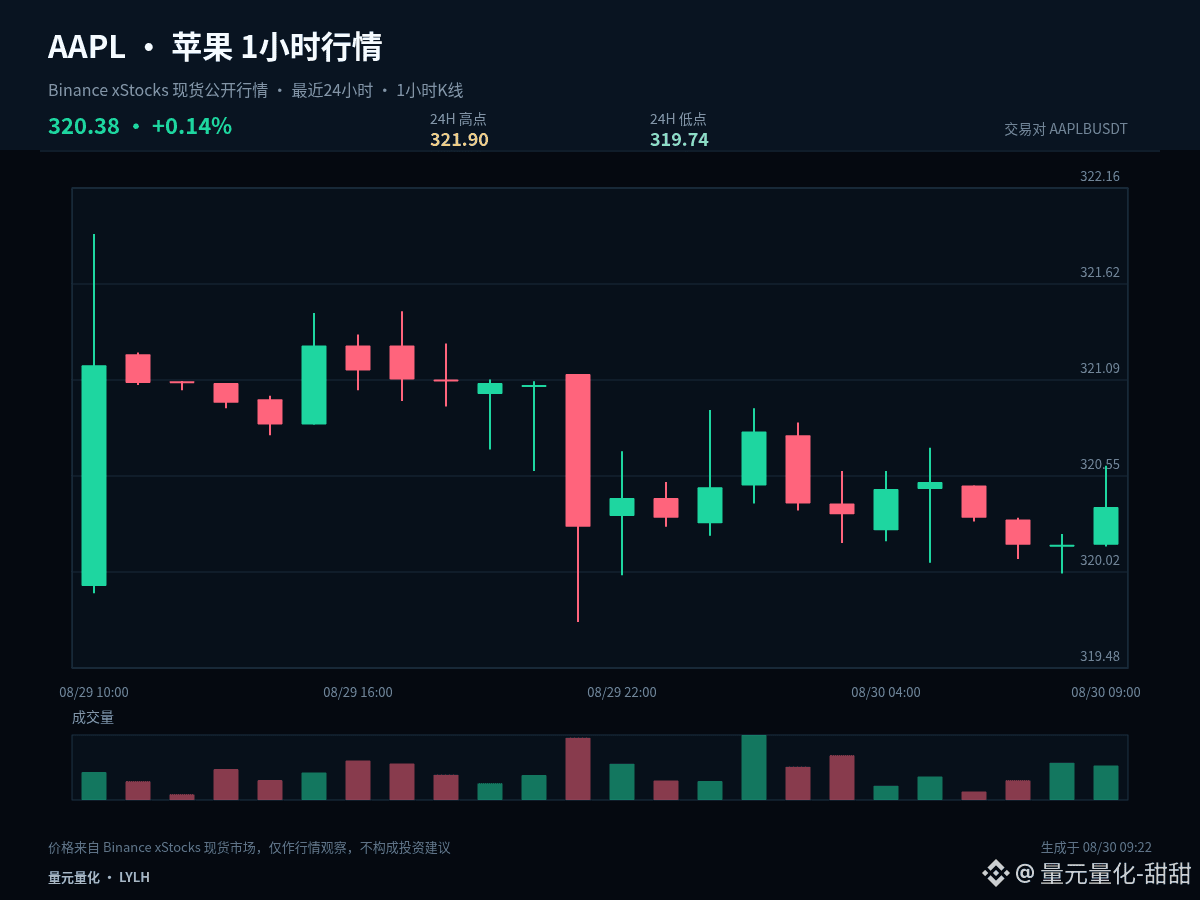Click the 319.48 price axis label
Viewport: 1200px width, 900px height.
1100,656
